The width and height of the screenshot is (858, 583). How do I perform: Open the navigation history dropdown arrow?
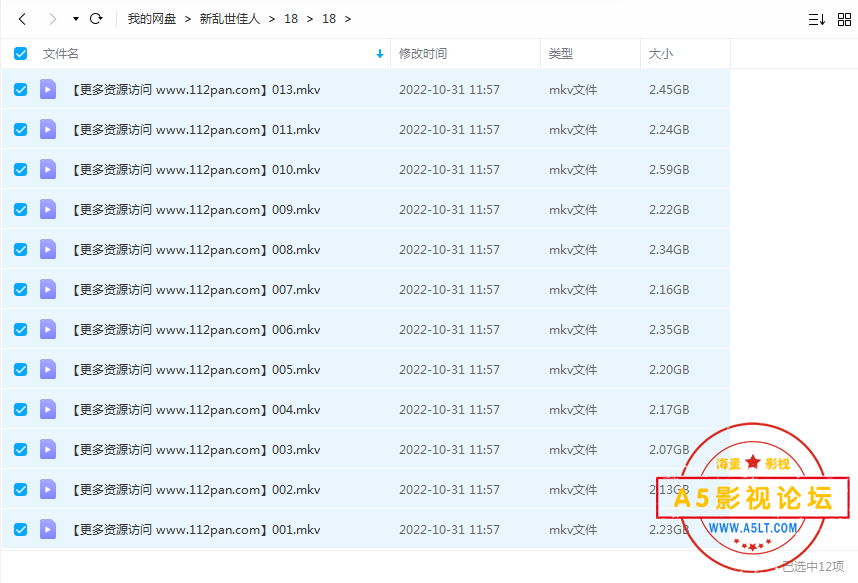pyautogui.click(x=76, y=19)
